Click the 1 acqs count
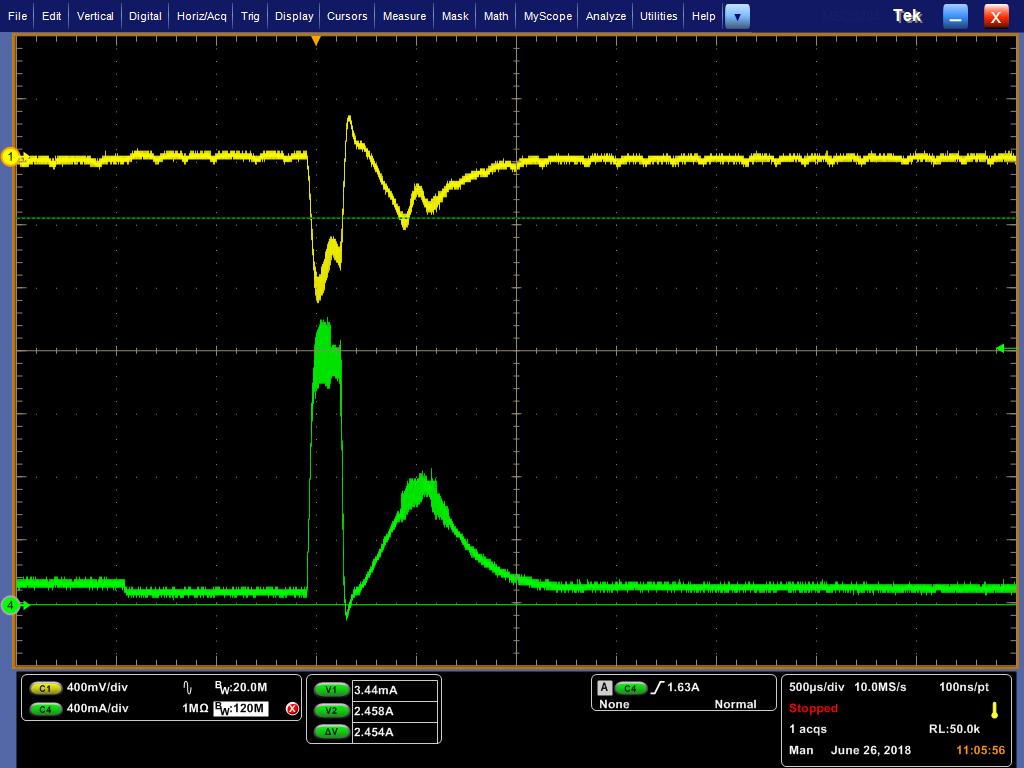The height and width of the screenshot is (768, 1024). (x=808, y=729)
